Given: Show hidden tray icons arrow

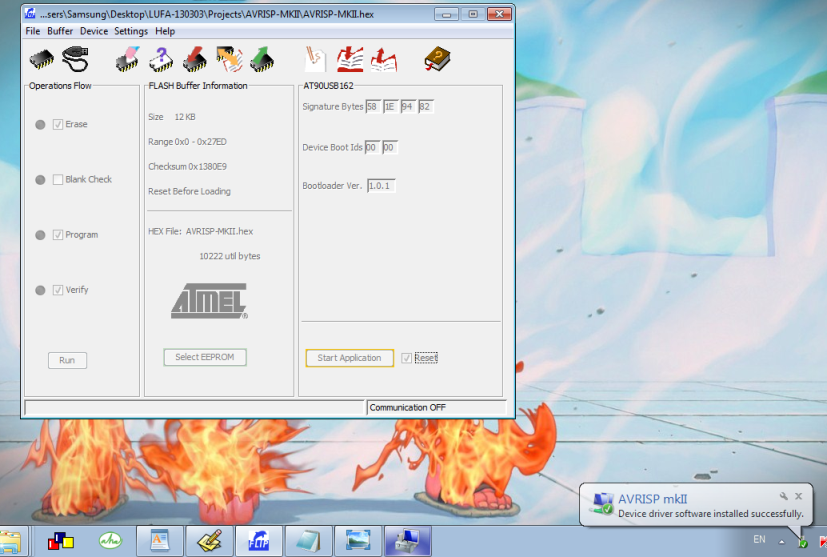Looking at the screenshot, I should point(782,542).
